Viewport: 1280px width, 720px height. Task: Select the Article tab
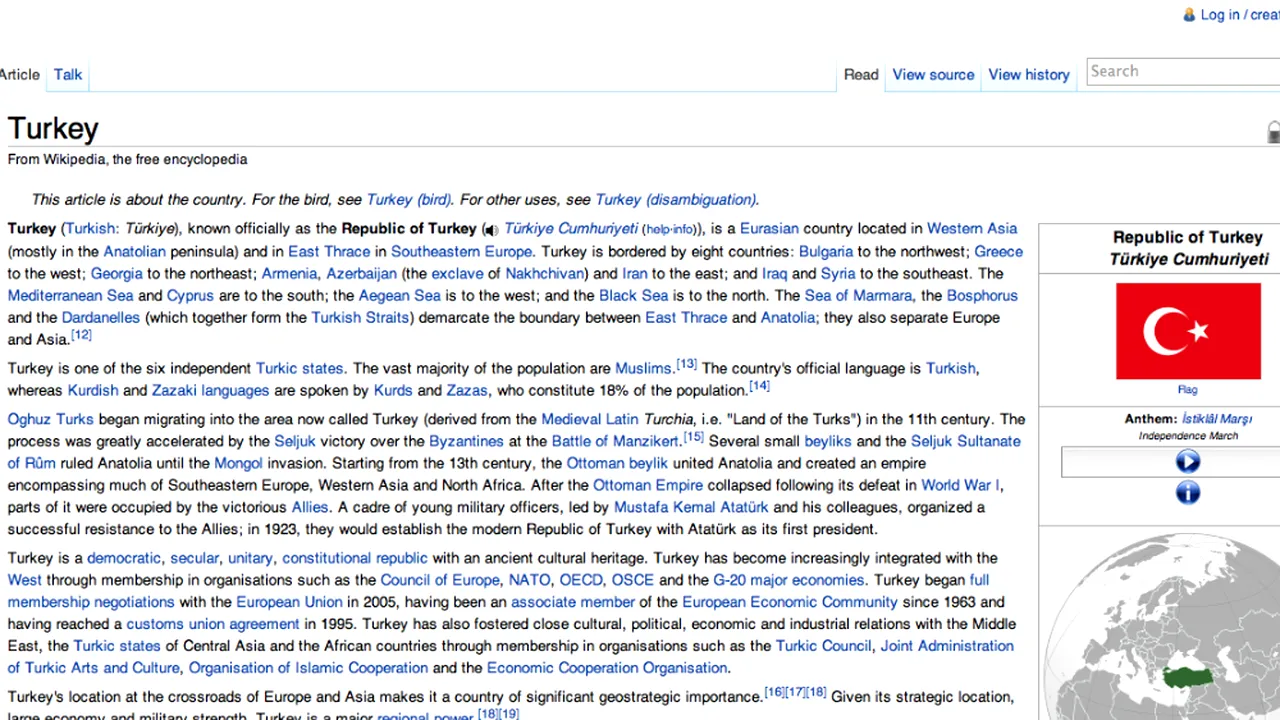point(20,74)
